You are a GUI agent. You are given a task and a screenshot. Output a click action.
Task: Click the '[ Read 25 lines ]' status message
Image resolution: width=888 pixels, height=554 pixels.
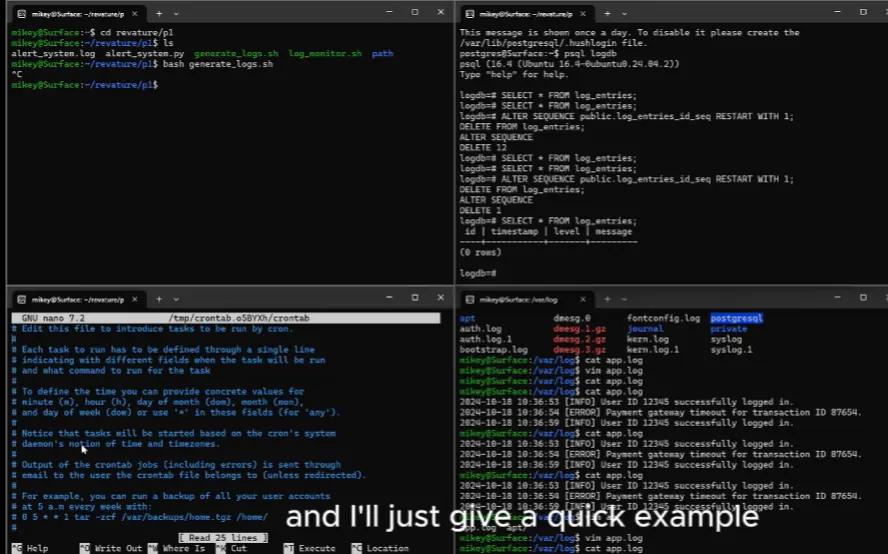(223, 538)
